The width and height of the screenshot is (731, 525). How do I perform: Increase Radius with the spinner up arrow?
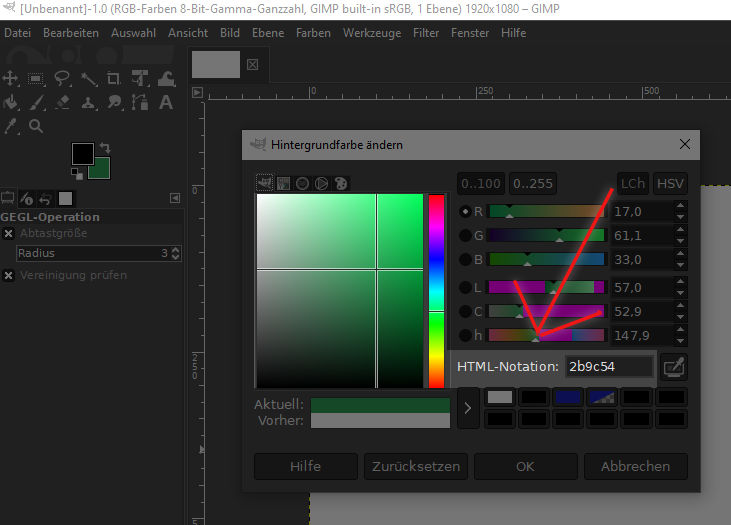175,250
